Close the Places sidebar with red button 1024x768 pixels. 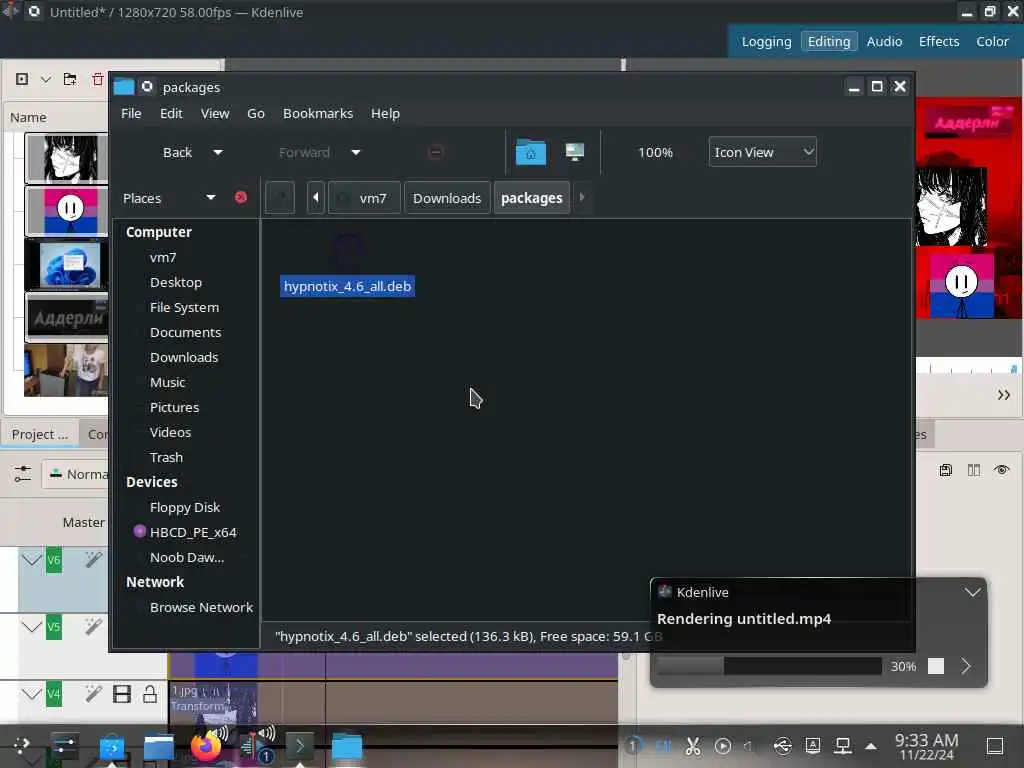point(240,197)
